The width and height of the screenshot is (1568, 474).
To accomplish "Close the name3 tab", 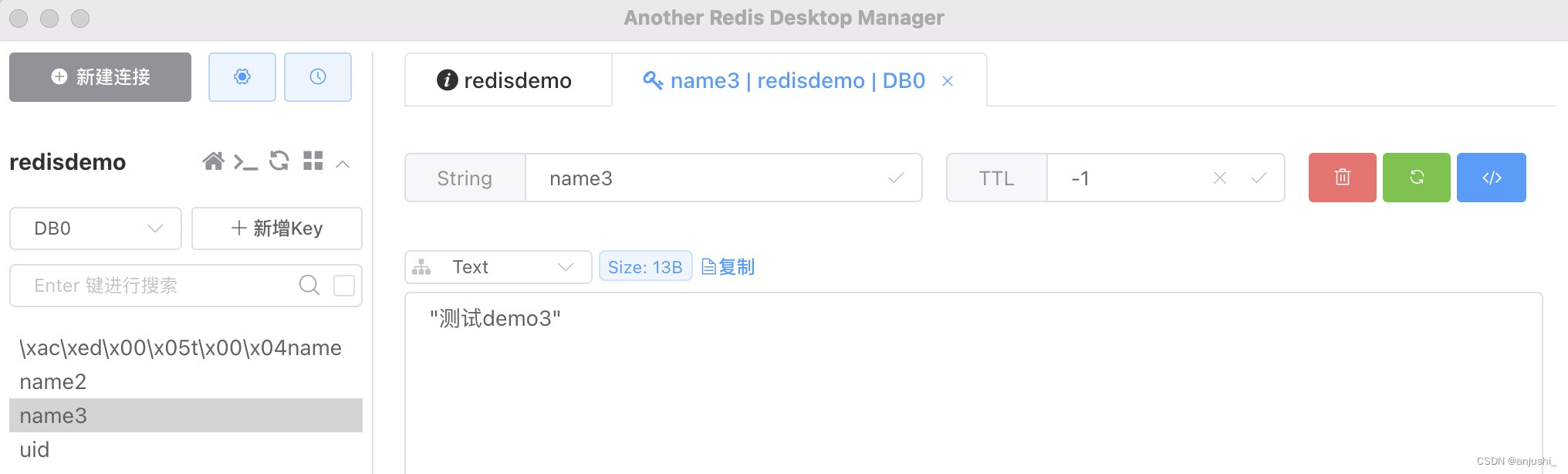I will [x=948, y=81].
